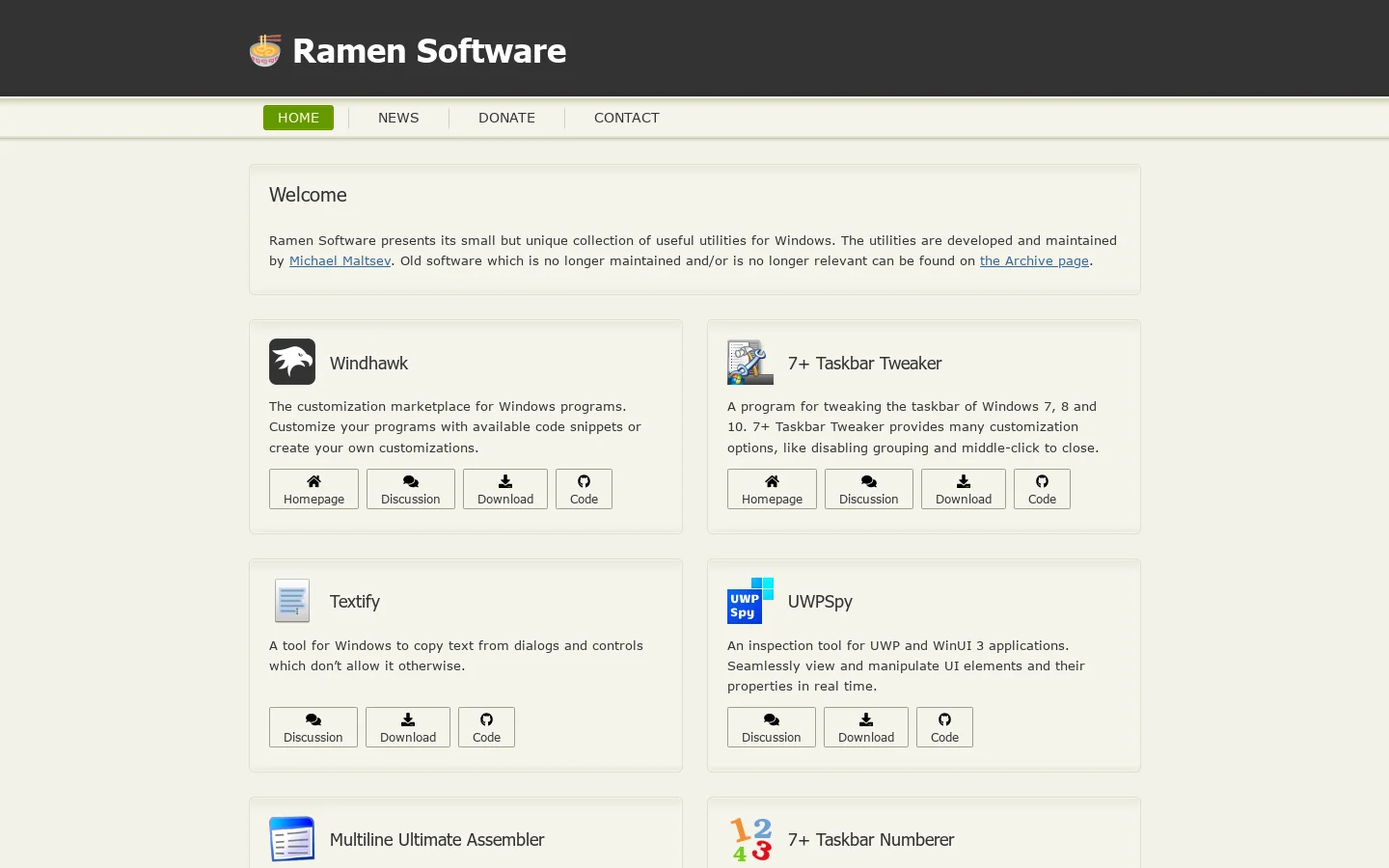Download UWPSpy

[x=866, y=727]
